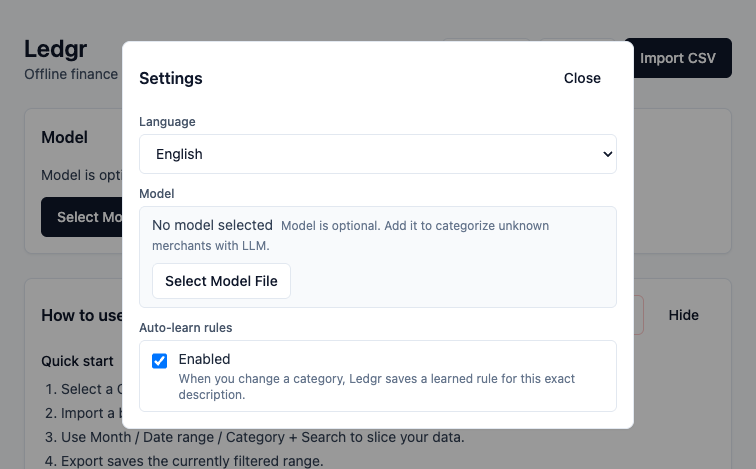Click Select Model File in Settings
Viewport: 756px width, 469px height.
point(221,281)
